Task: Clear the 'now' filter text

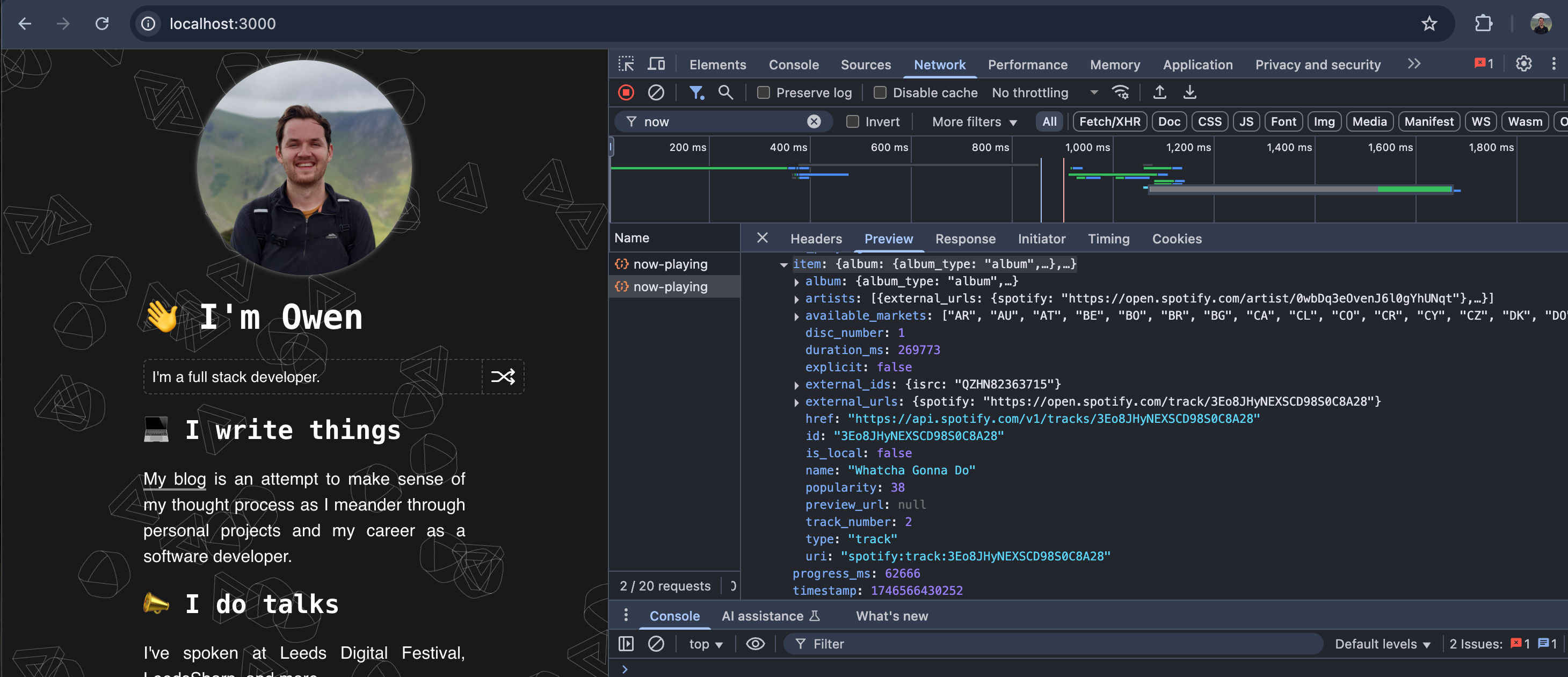Action: tap(814, 122)
